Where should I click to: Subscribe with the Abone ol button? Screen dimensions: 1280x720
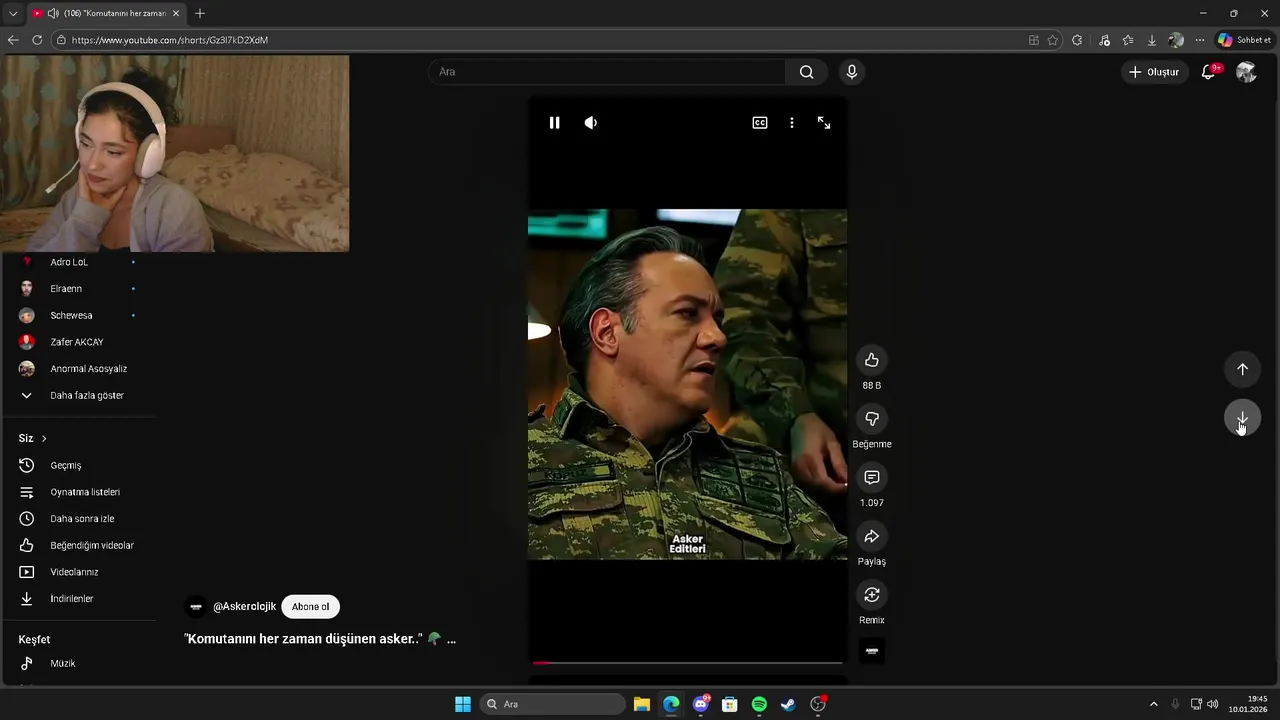coord(311,607)
